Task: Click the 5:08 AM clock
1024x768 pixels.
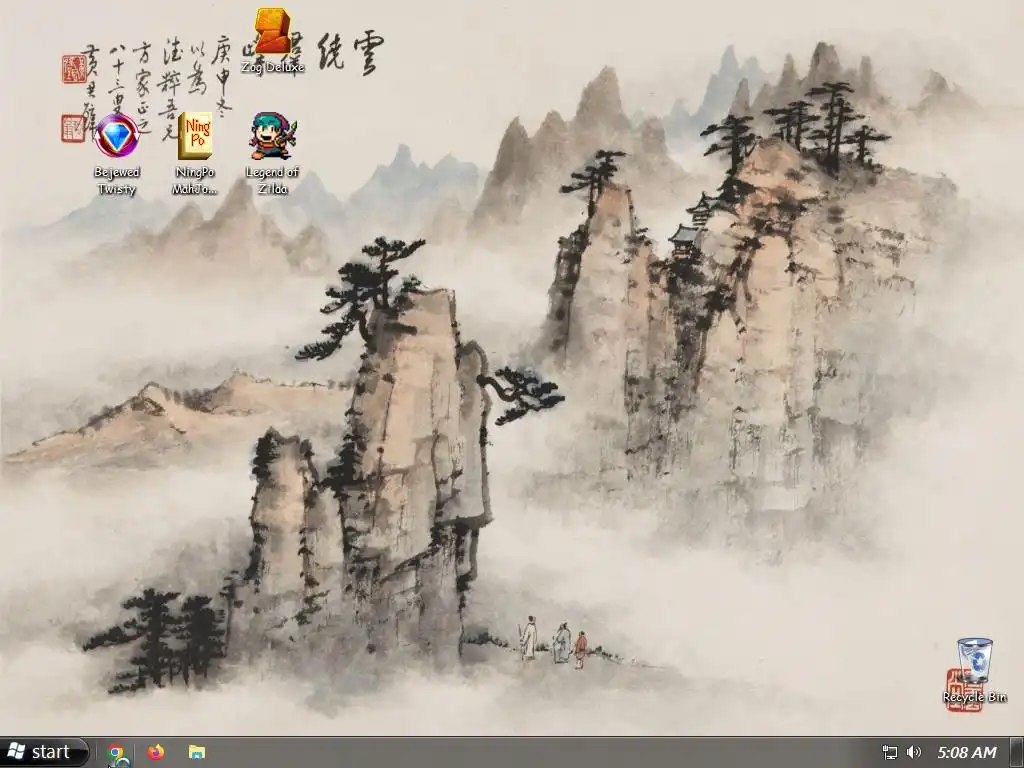Action: pyautogui.click(x=967, y=752)
